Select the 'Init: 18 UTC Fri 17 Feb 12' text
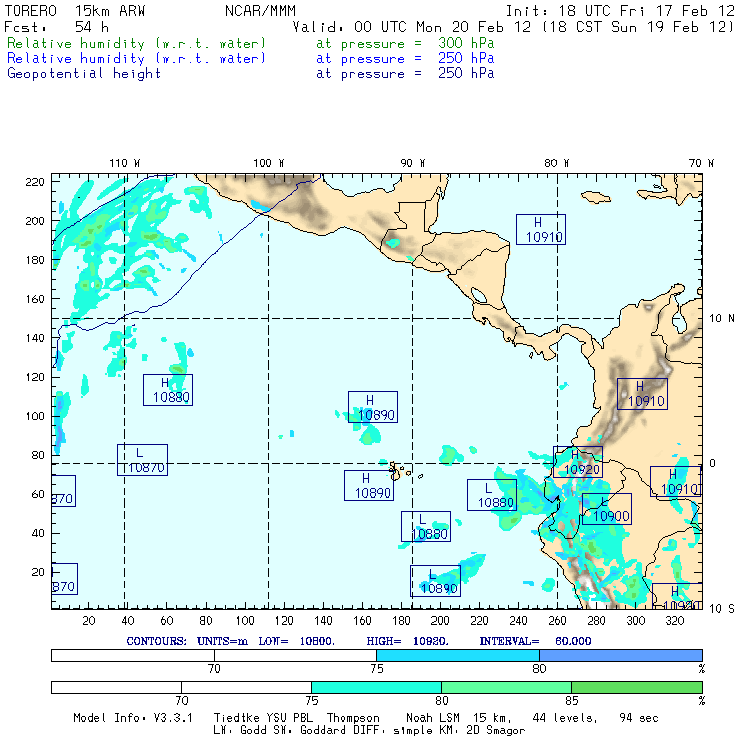740x740 pixels. pyautogui.click(x=620, y=11)
